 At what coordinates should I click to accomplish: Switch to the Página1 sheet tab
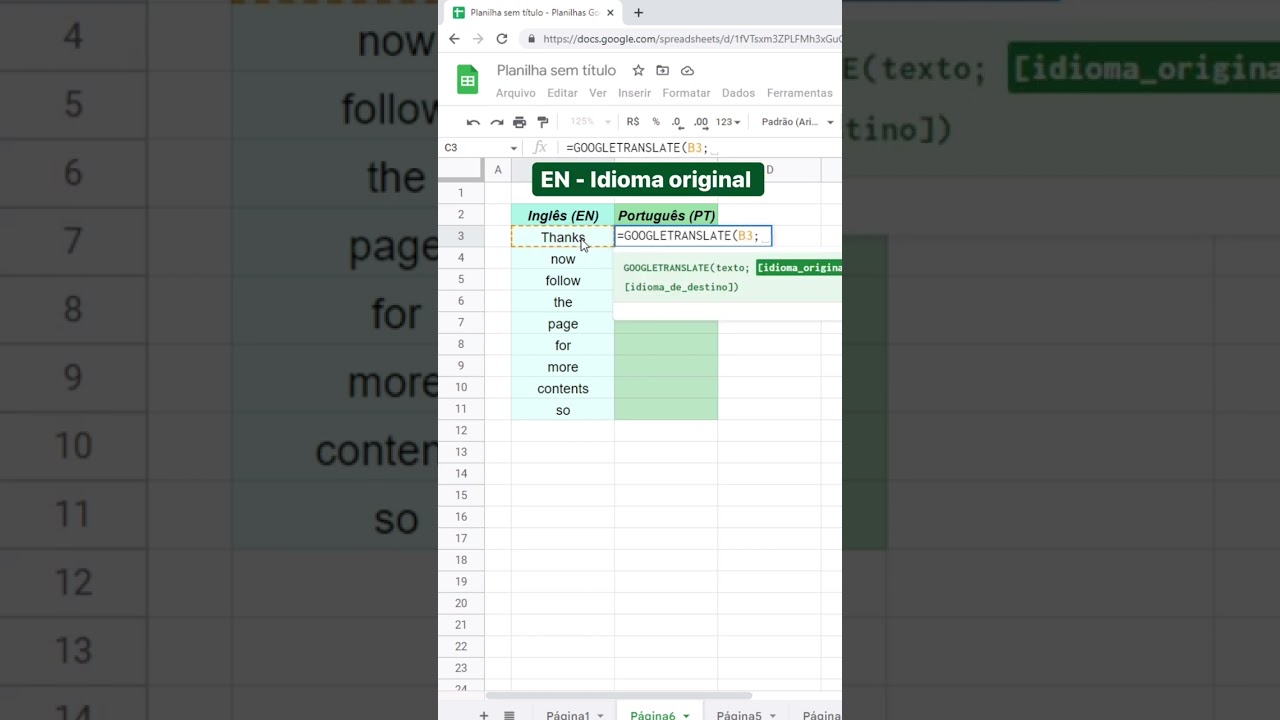(x=568, y=715)
